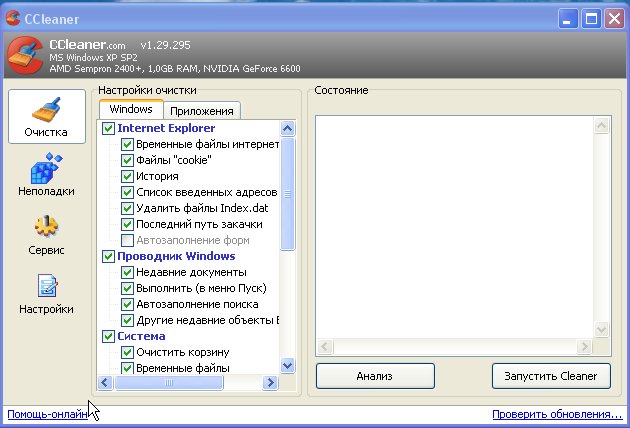Click the cleaning list scroll down arrow
This screenshot has height=428, width=630.
288,366
